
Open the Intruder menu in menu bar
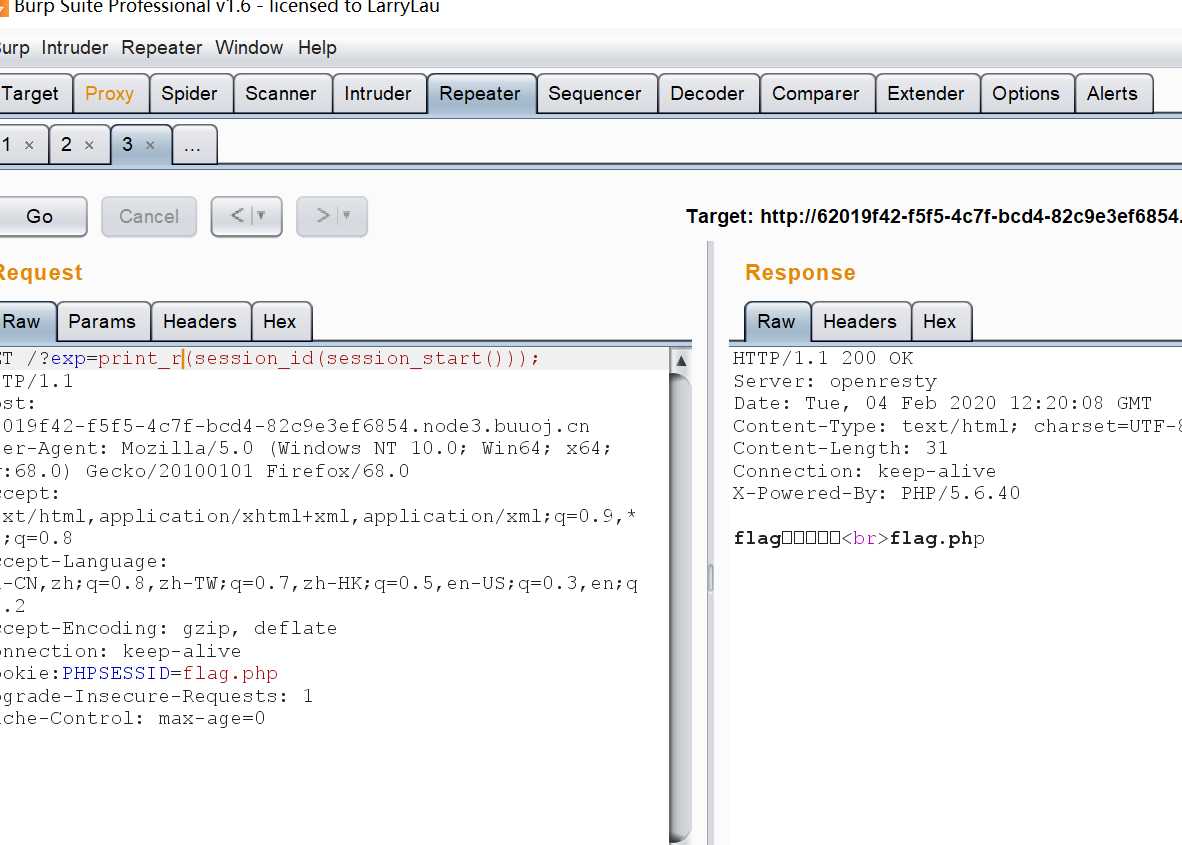click(75, 48)
